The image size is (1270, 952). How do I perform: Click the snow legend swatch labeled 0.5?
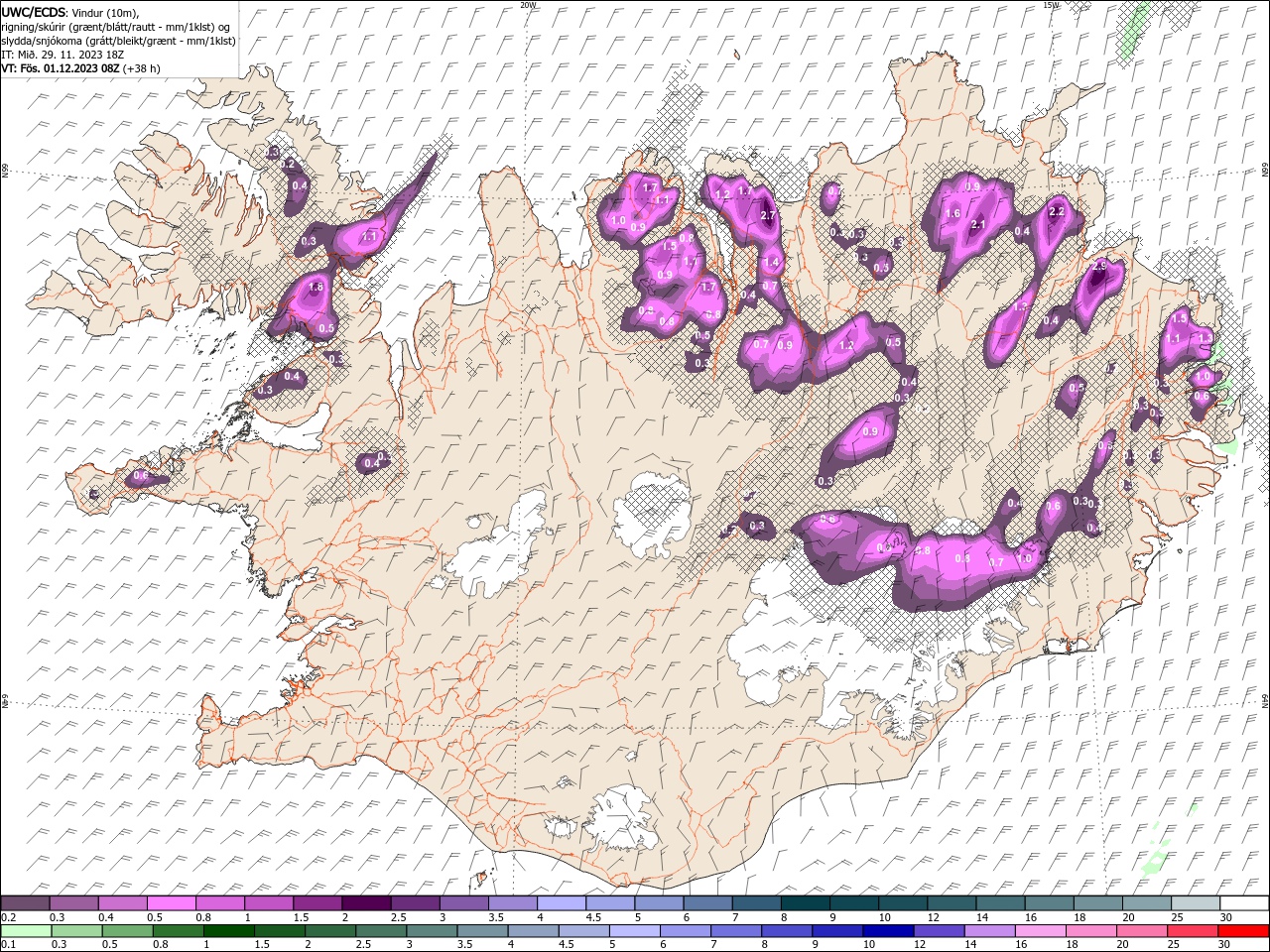click(x=171, y=902)
